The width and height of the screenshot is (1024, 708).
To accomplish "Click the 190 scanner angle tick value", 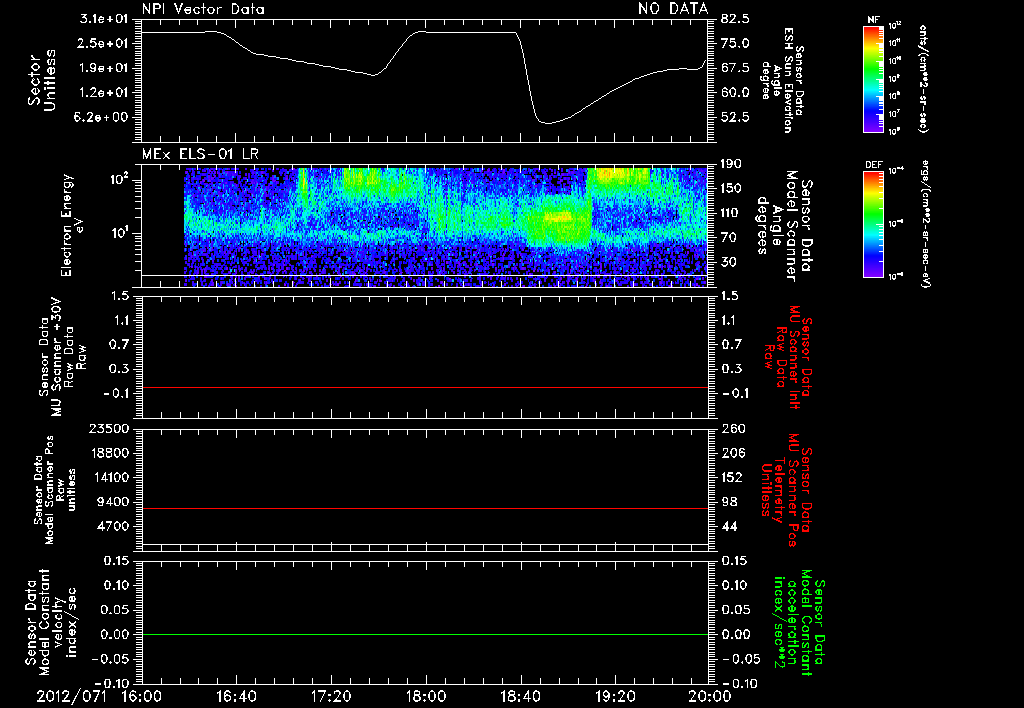I will tap(732, 165).
